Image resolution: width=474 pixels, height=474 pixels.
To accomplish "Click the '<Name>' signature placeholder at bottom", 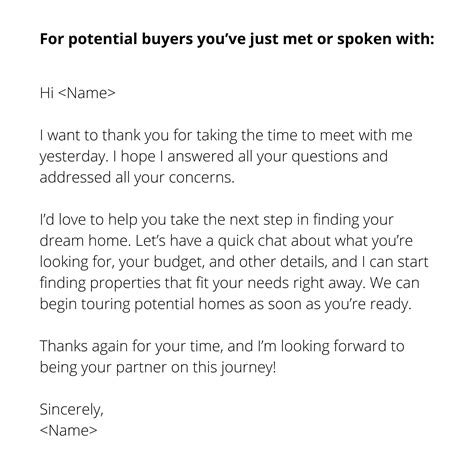I will pyautogui.click(x=68, y=430).
